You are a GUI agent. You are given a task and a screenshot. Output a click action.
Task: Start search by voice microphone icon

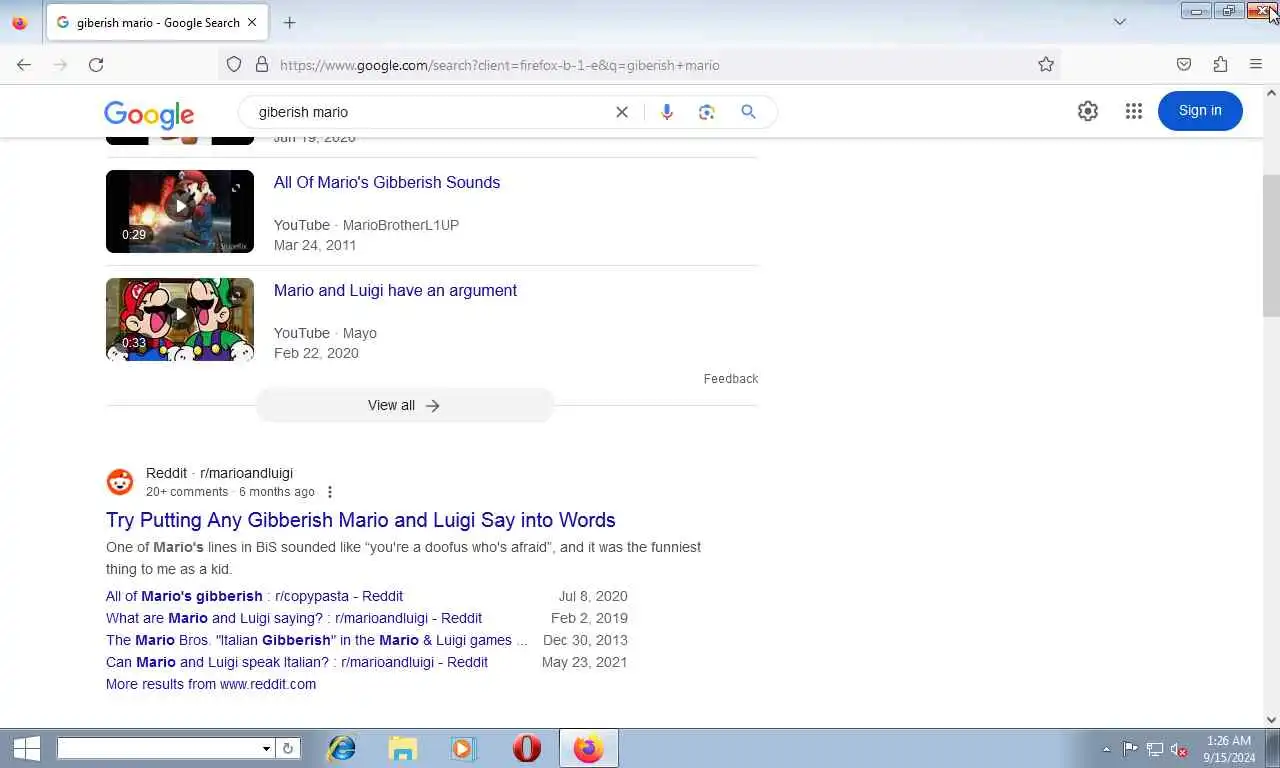click(x=667, y=112)
